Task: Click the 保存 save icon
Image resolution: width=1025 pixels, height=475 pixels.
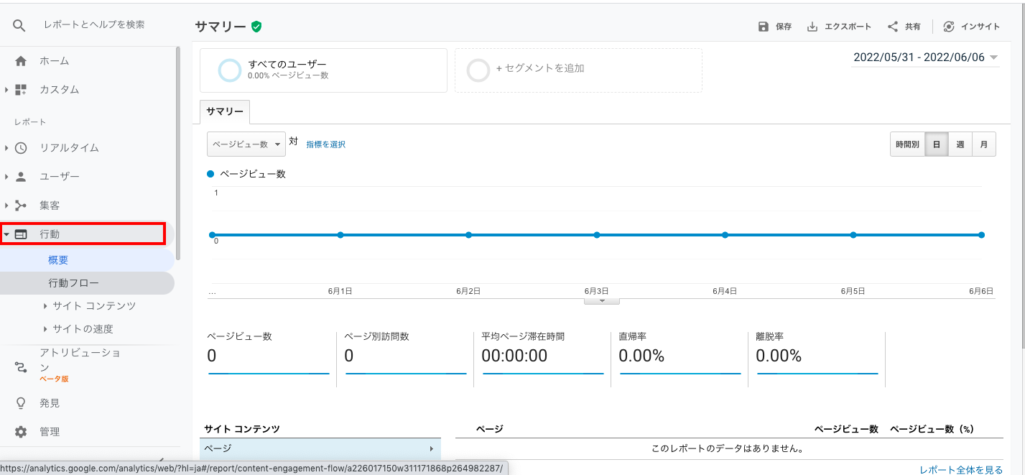Action: (x=763, y=26)
